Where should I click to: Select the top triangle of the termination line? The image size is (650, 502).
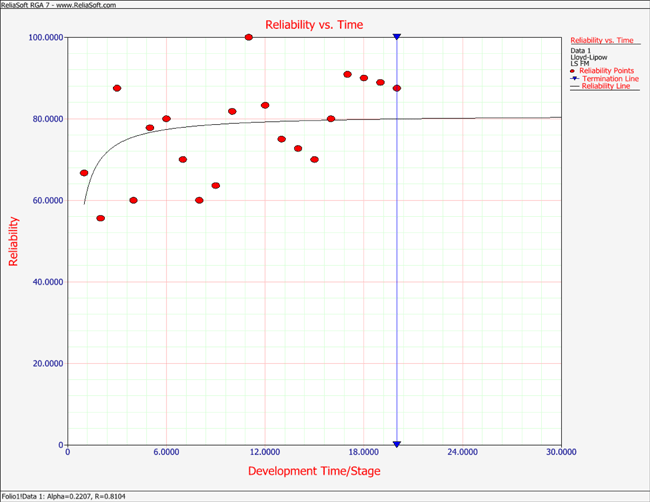[397, 37]
